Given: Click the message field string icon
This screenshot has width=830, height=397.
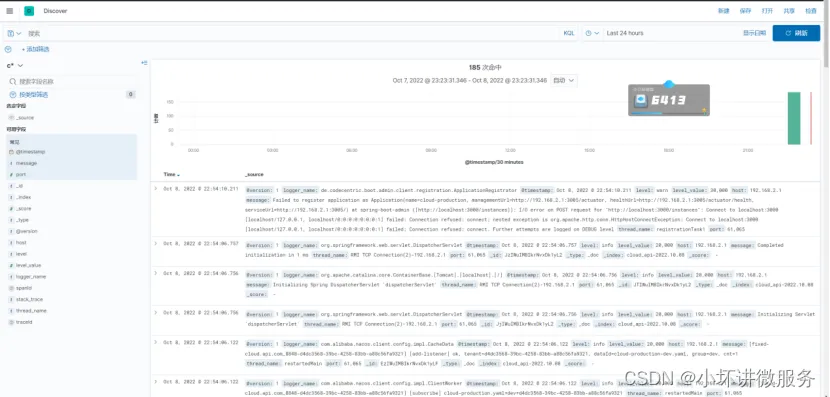Looking at the screenshot, I should point(11,163).
